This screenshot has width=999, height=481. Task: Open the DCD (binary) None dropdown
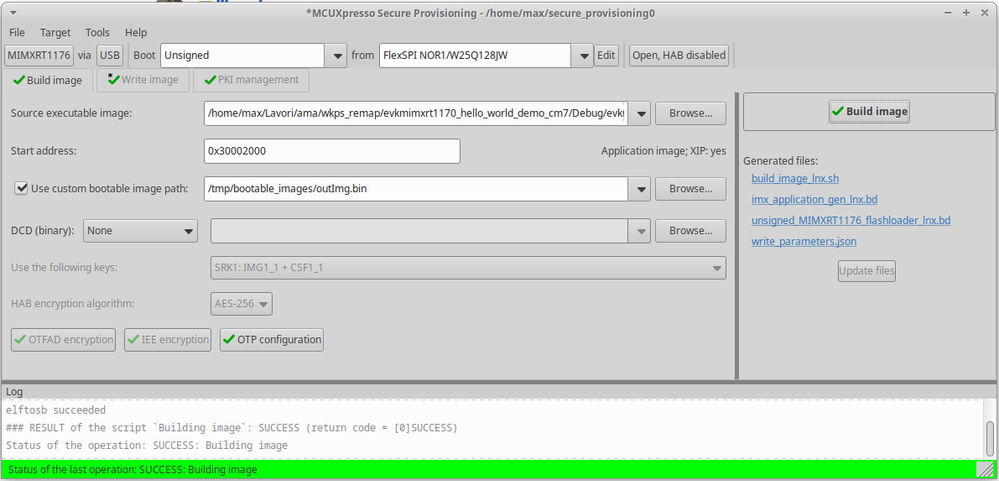pyautogui.click(x=140, y=231)
